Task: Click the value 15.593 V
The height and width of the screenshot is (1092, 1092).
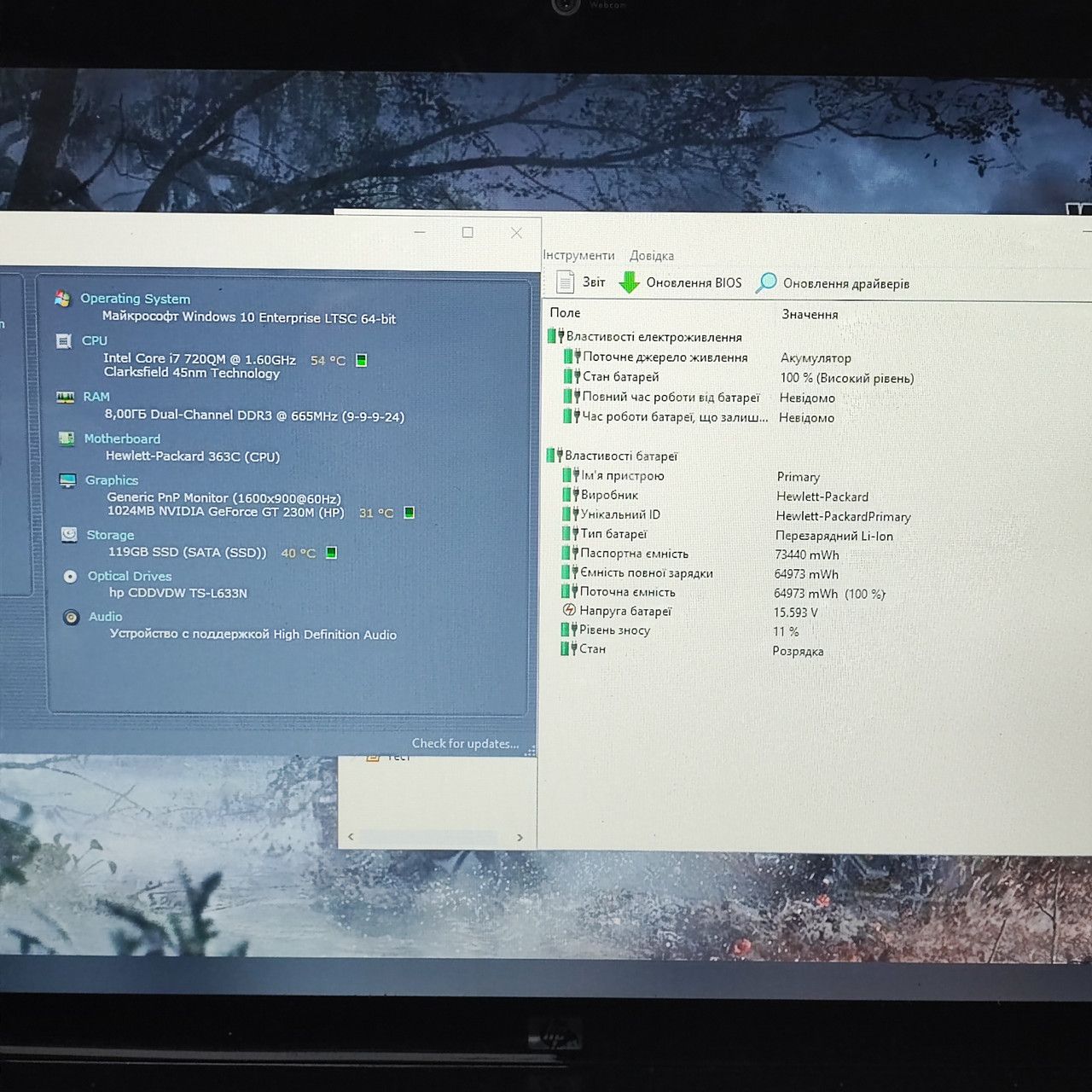Action: tap(796, 613)
